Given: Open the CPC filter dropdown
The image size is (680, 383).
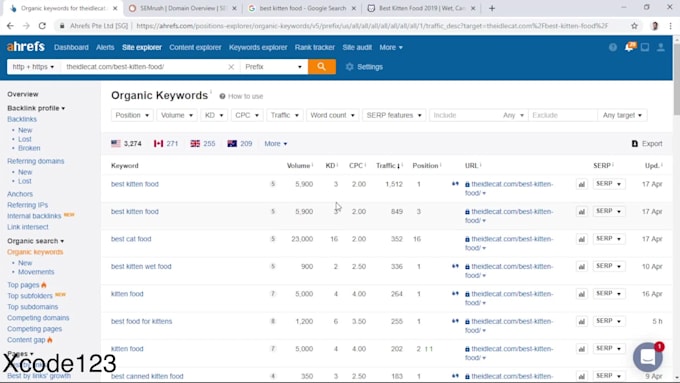Looking at the screenshot, I should [247, 115].
